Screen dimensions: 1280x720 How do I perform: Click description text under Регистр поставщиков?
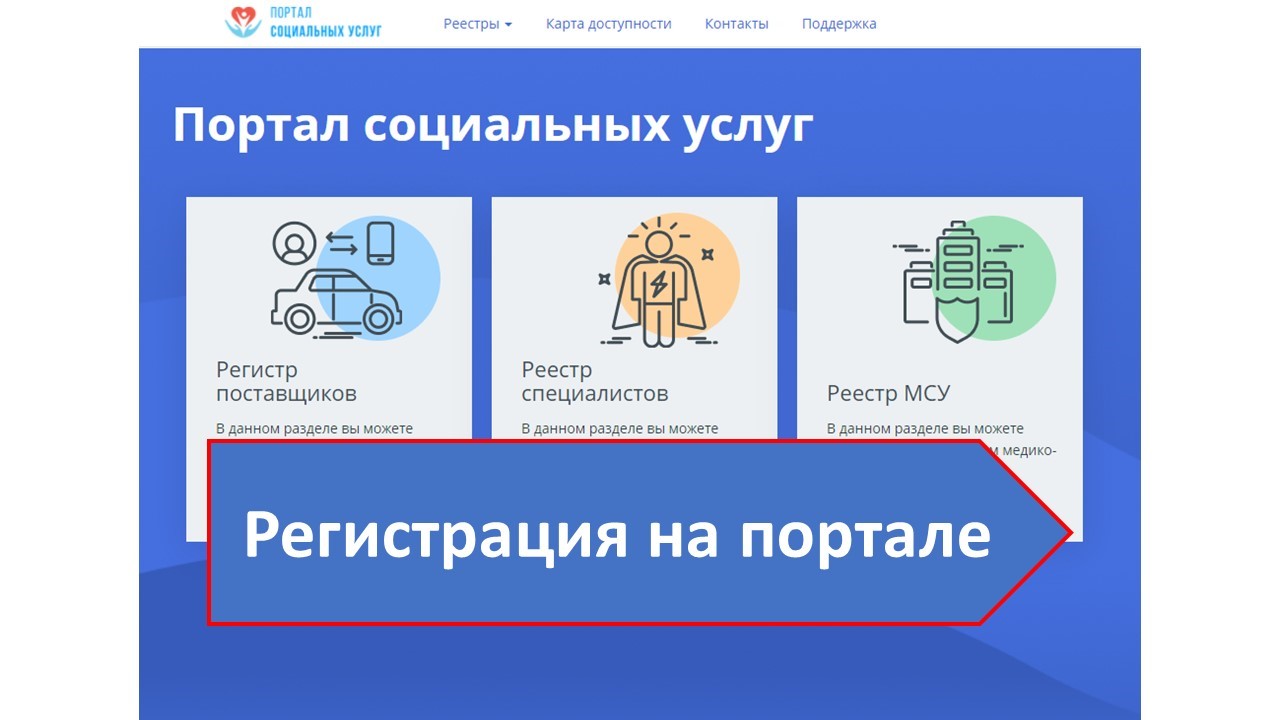tap(314, 428)
